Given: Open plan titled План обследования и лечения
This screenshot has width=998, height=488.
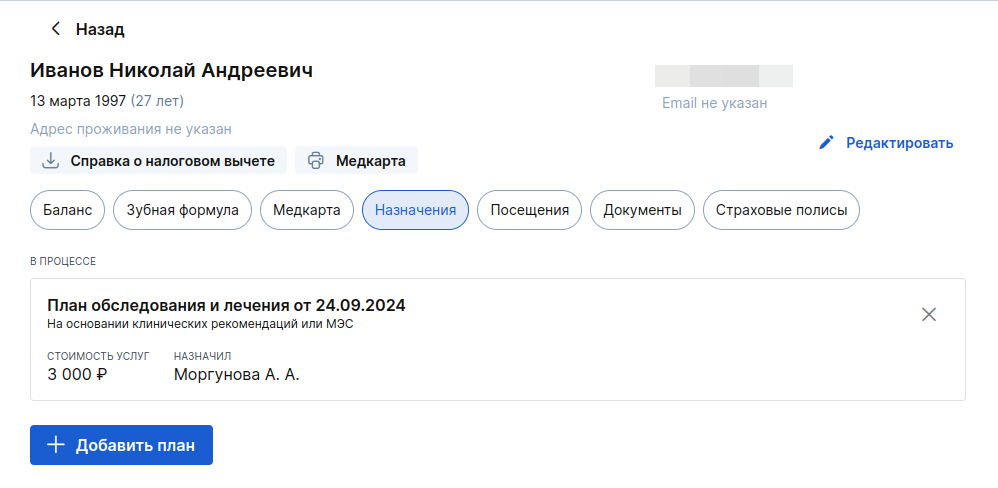Looking at the screenshot, I should [226, 305].
